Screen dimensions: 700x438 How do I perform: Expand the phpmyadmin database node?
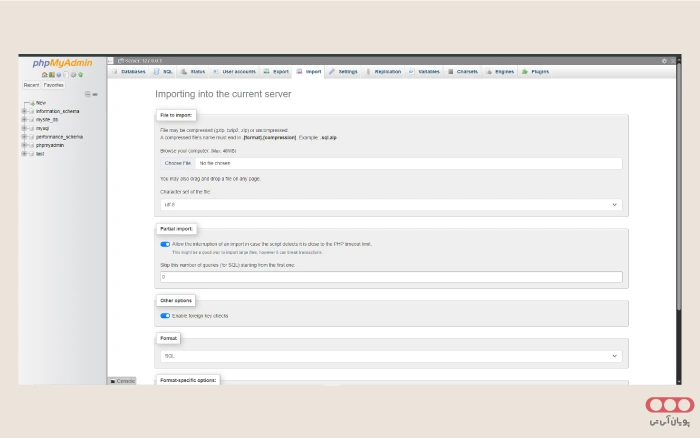click(24, 145)
